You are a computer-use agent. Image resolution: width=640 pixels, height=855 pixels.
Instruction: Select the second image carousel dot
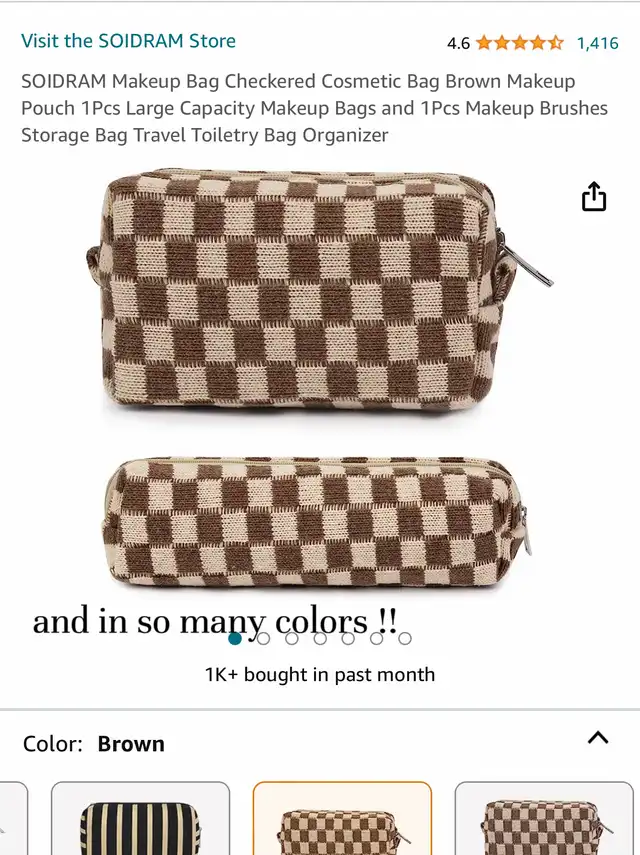(263, 638)
